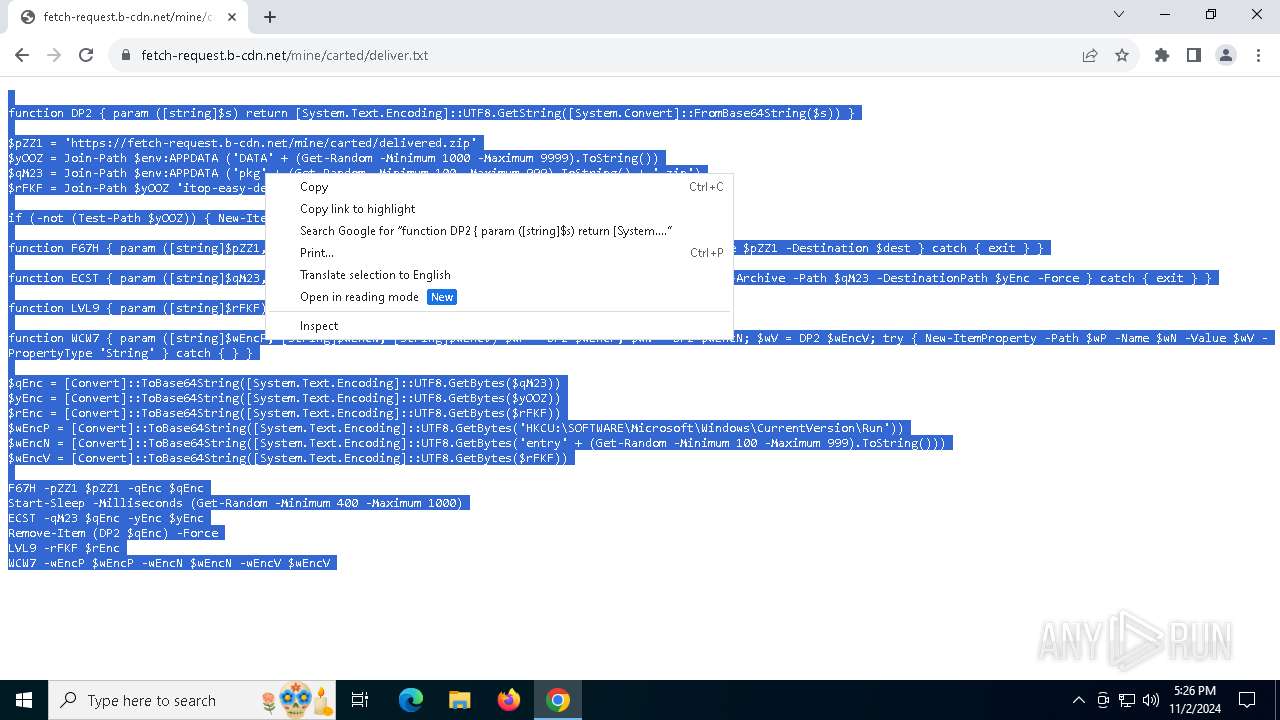This screenshot has height=720, width=1280.
Task: Switch to Chrome on the taskbar
Action: [558, 700]
